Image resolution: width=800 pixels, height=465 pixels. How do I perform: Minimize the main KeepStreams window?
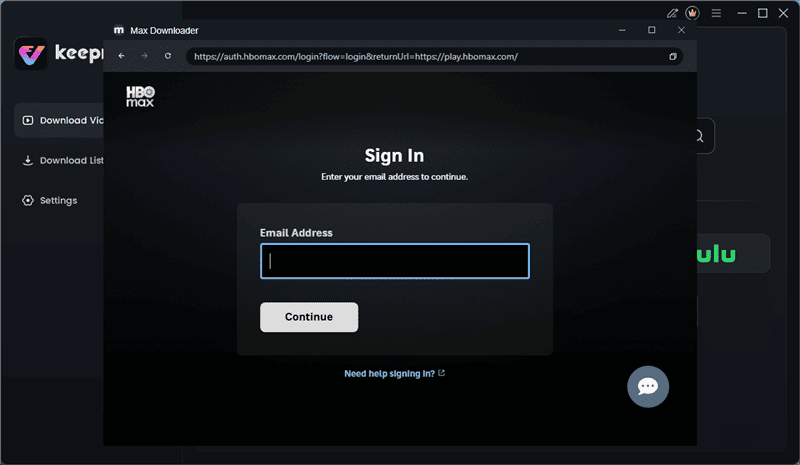point(742,13)
